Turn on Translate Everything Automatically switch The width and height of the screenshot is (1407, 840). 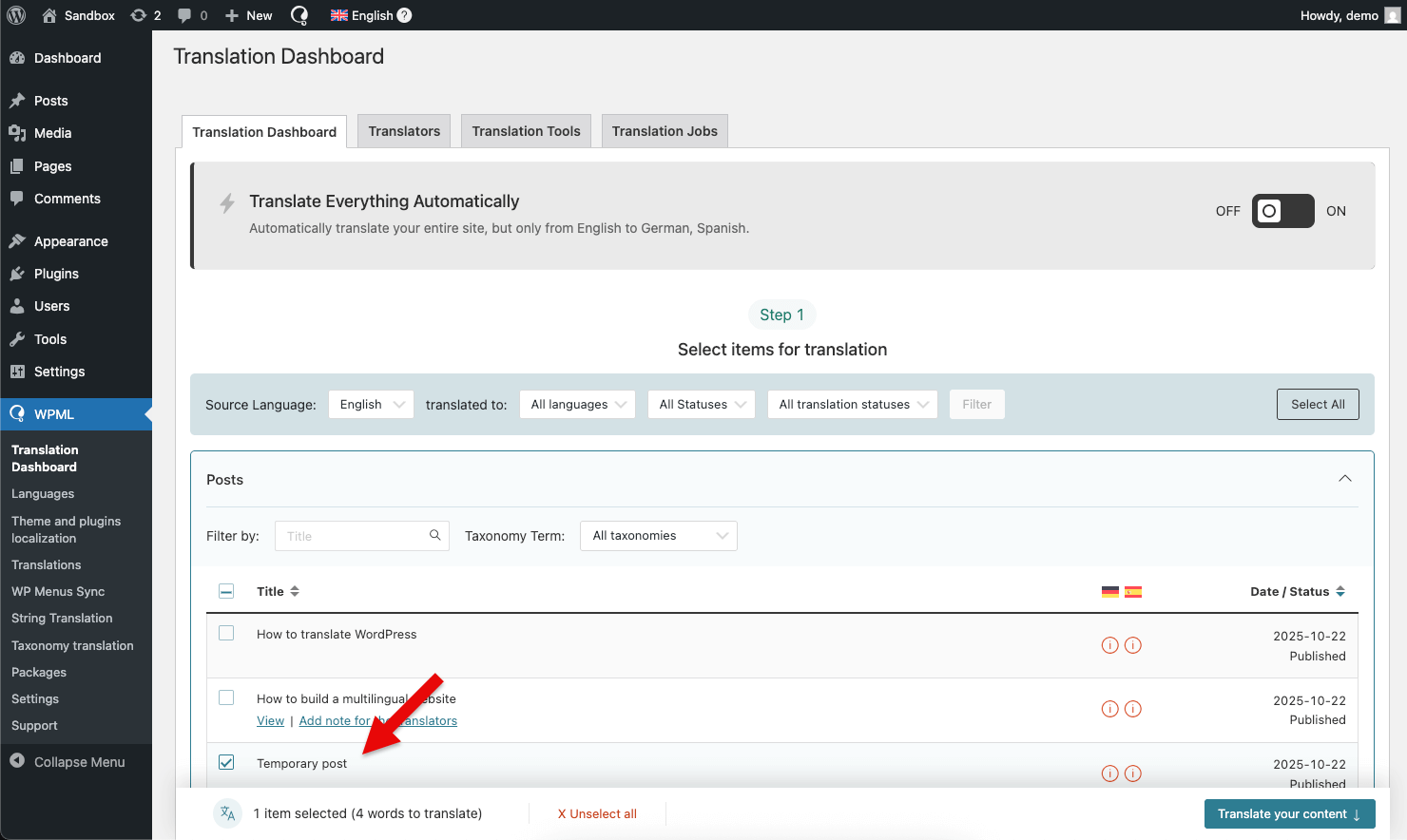tap(1282, 211)
